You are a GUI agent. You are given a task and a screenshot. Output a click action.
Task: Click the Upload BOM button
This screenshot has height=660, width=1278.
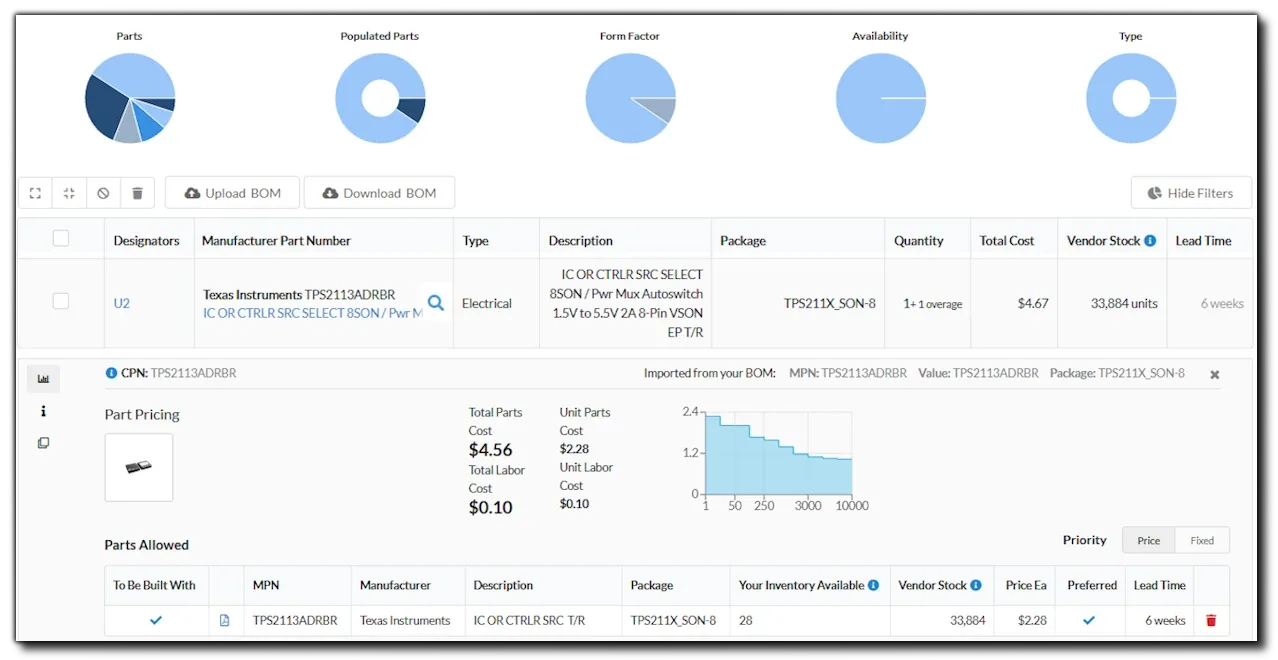pyautogui.click(x=233, y=193)
